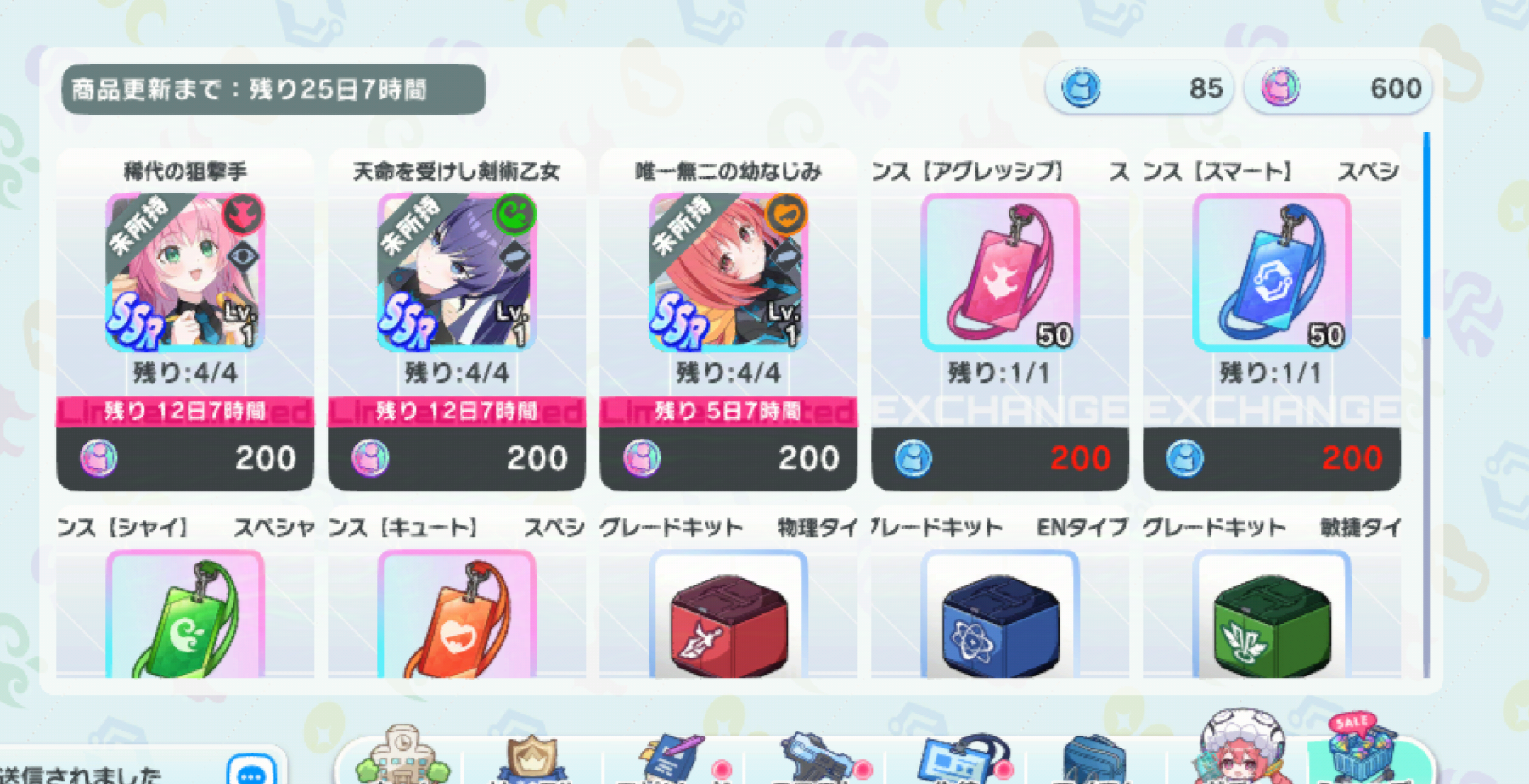Tap the red-haired maid character icon
This screenshot has height=784, width=1529.
coord(1242,748)
